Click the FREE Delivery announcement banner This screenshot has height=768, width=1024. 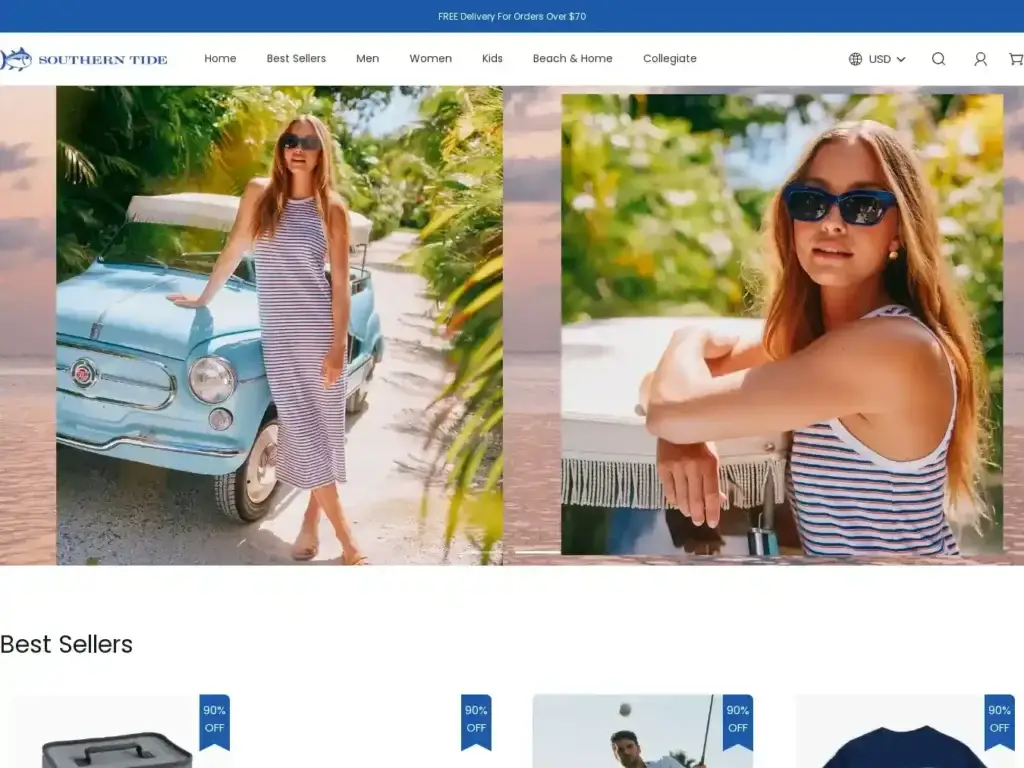point(512,15)
